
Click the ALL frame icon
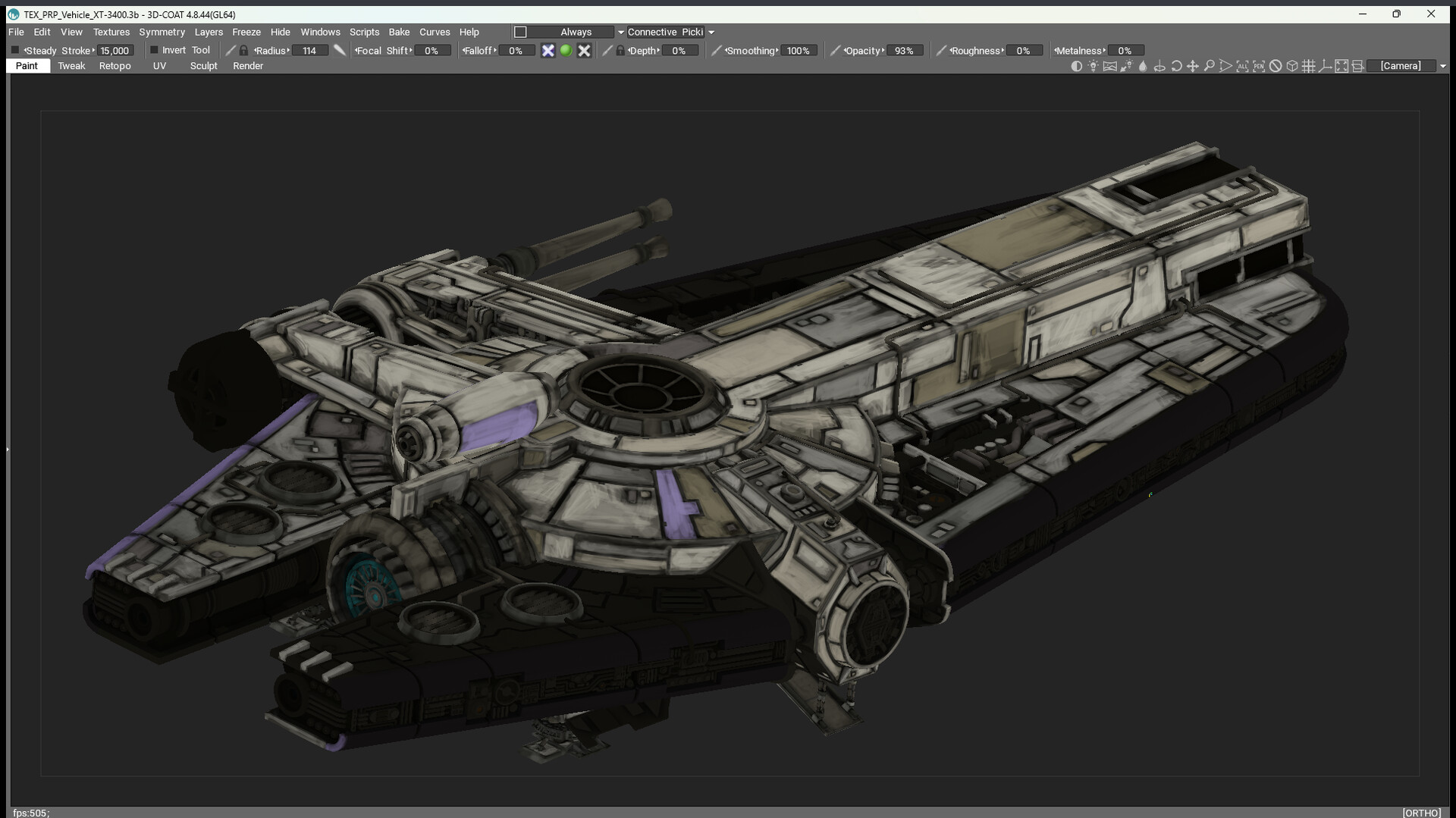click(x=1242, y=66)
